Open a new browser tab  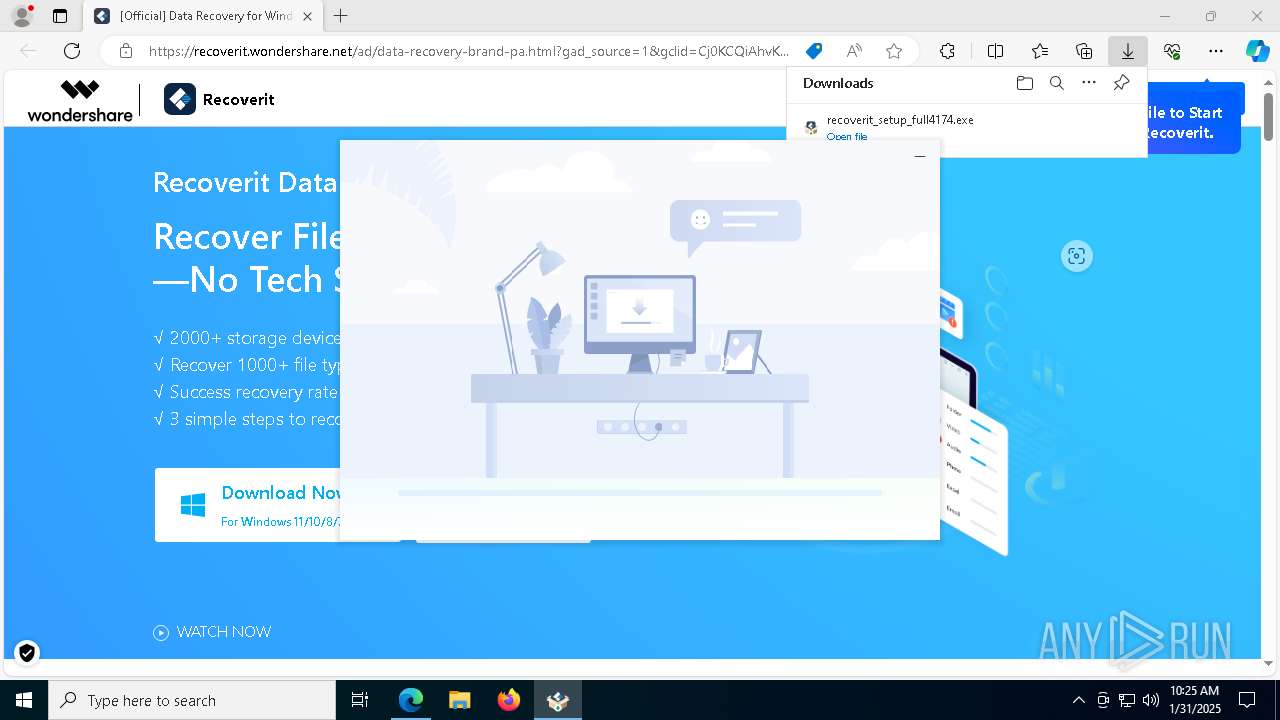[x=341, y=16]
